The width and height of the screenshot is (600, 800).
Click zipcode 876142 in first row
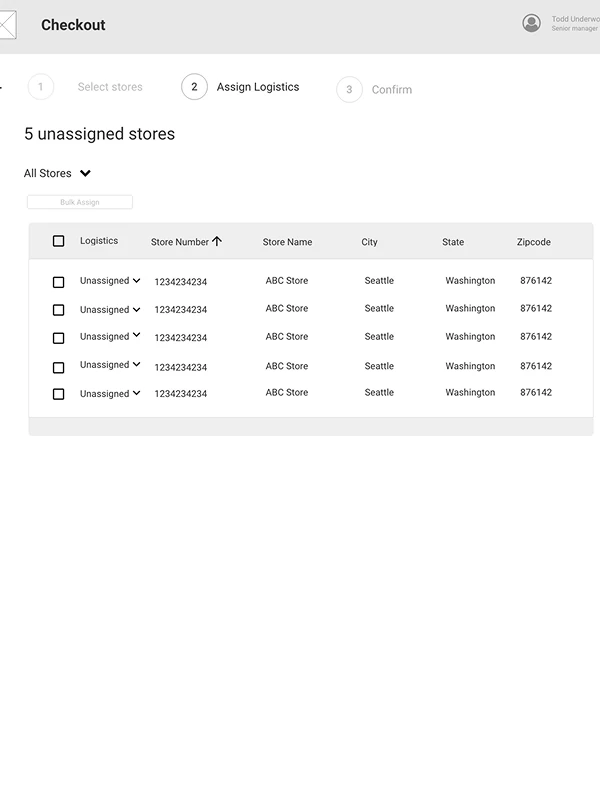coord(536,281)
